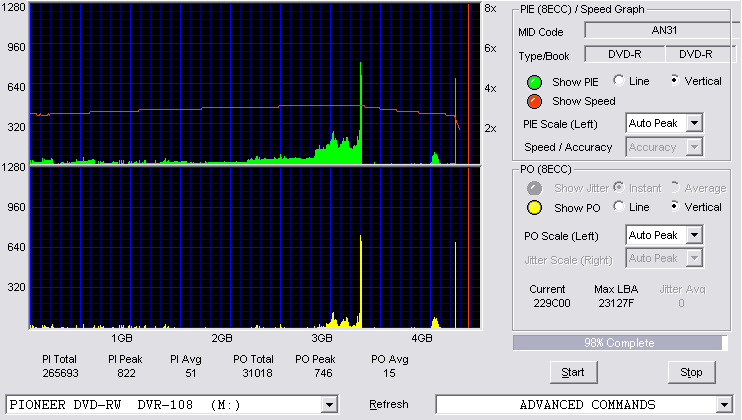The image size is (742, 420).
Task: Click the tall green PIE spike near 3.4GB
Action: [x=361, y=114]
